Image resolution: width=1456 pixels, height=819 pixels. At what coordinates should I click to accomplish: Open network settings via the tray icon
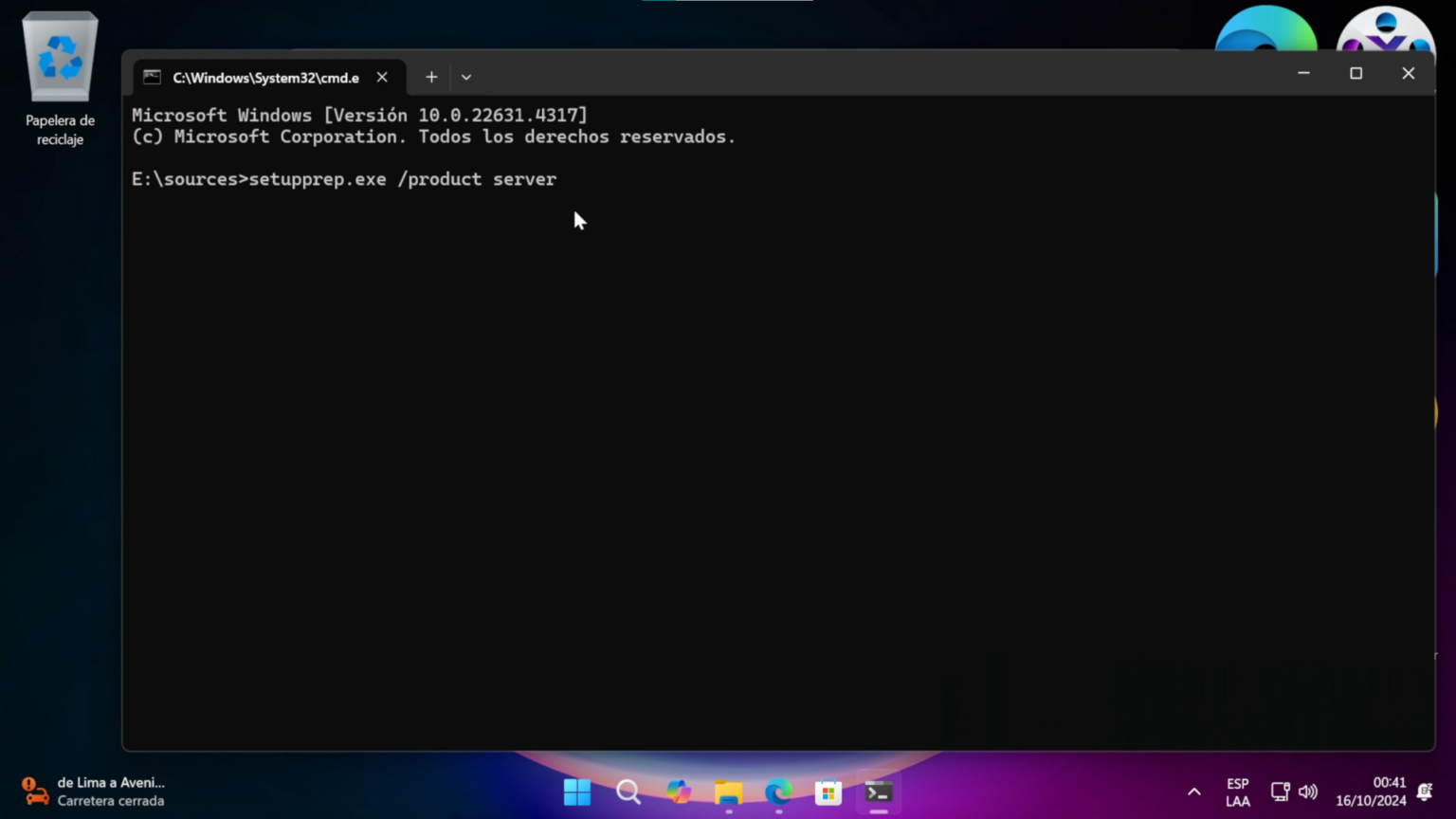[1279, 792]
